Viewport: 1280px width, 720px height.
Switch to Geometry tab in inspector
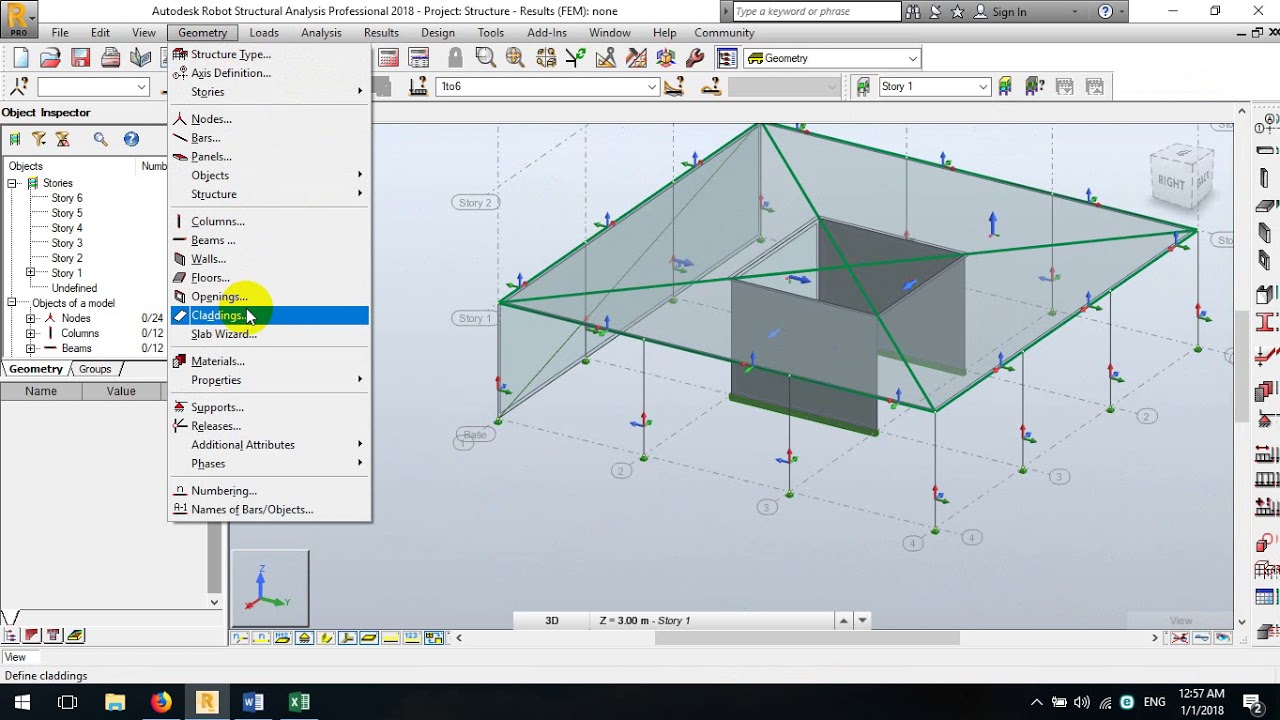pos(35,369)
